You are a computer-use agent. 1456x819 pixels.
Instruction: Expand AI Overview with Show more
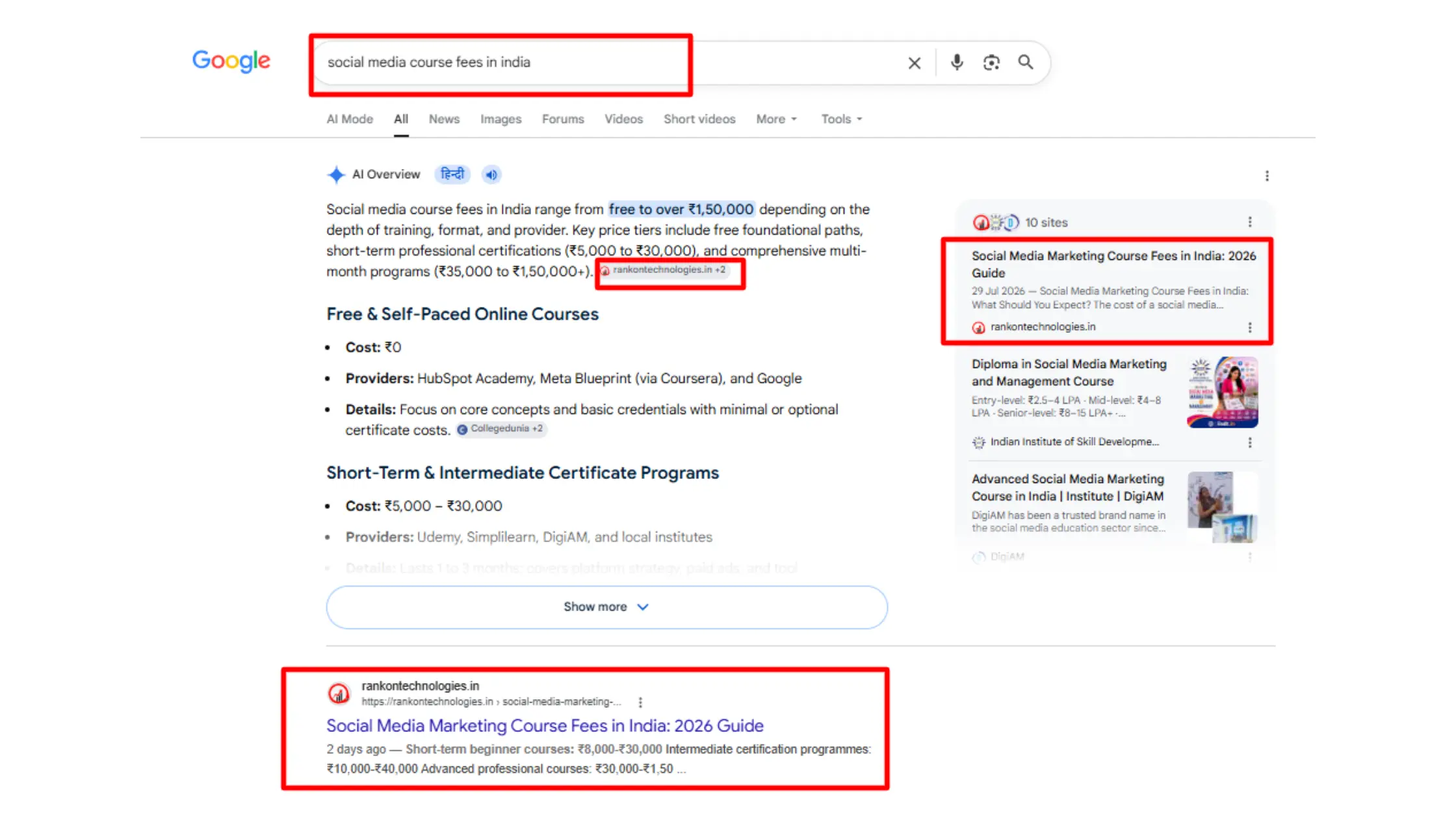coord(606,606)
